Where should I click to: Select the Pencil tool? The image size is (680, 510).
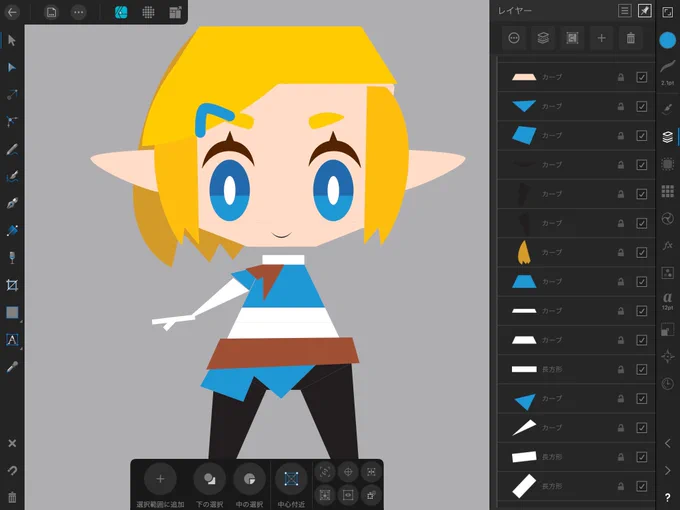point(12,149)
